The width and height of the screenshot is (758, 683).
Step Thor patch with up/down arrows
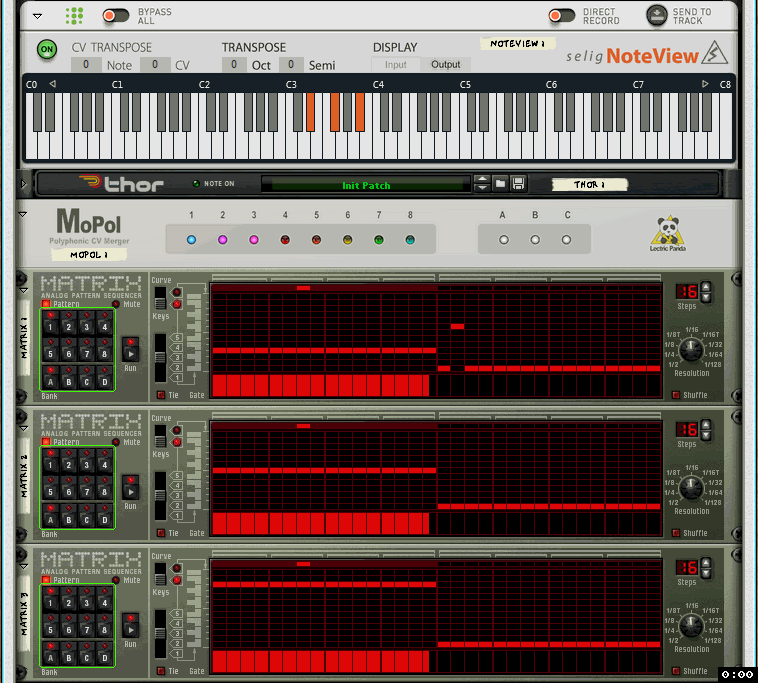coord(482,184)
